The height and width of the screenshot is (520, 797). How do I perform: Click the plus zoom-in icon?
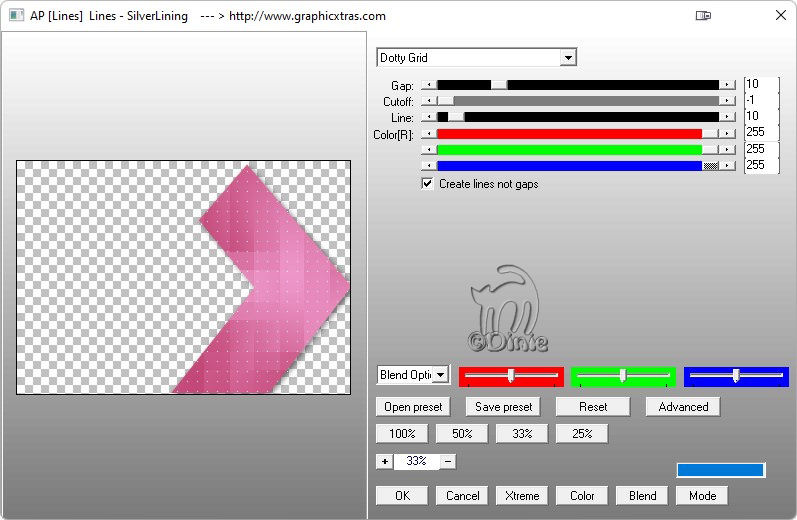coord(385,461)
